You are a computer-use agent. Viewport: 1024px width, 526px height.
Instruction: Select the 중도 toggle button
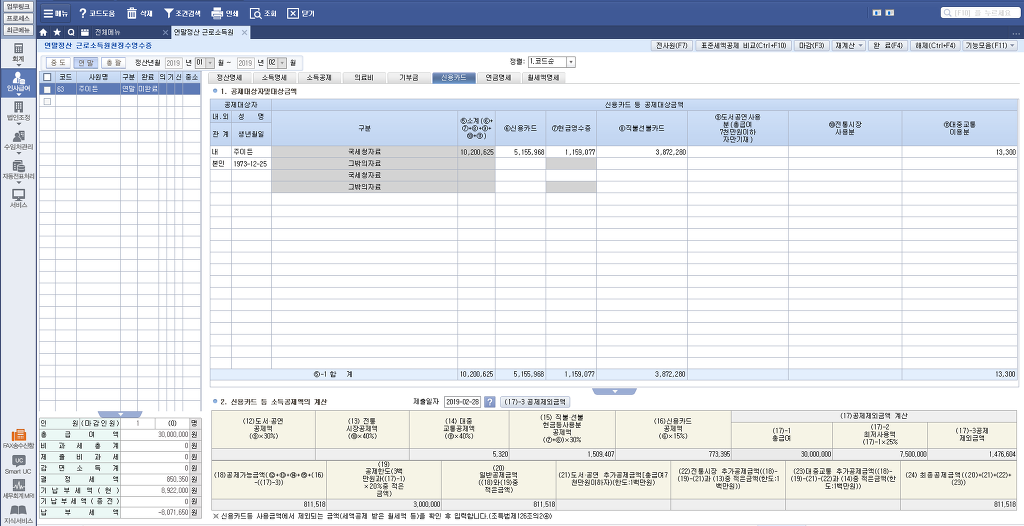[x=59, y=63]
